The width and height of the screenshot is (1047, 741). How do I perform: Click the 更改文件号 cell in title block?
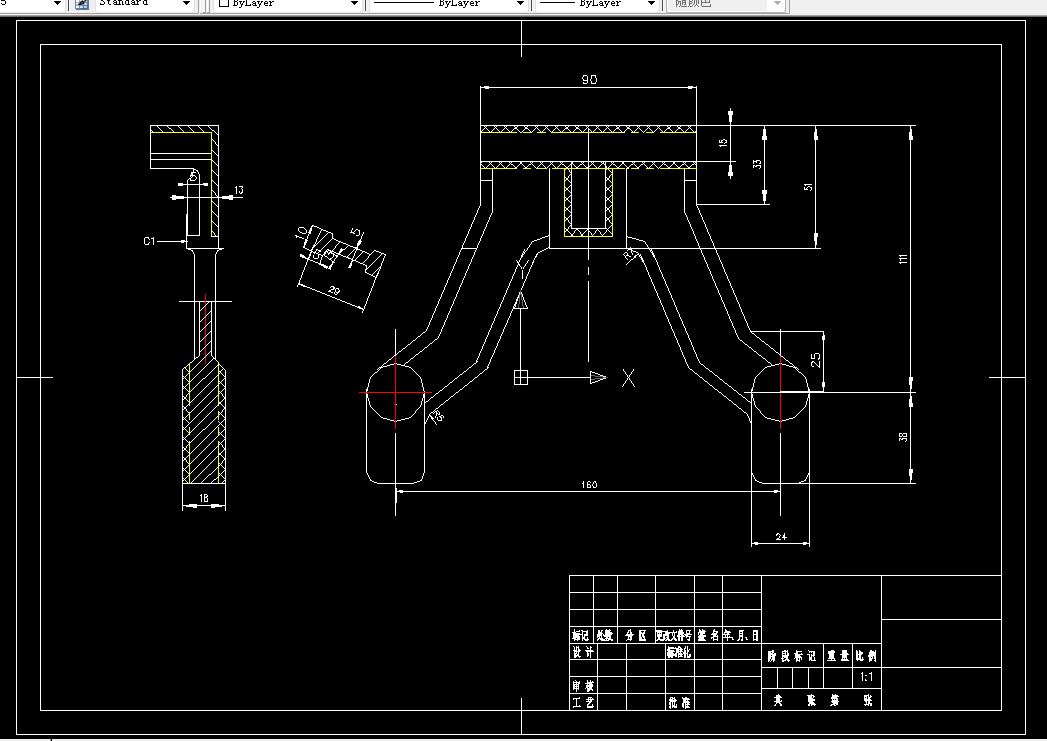pyautogui.click(x=674, y=636)
